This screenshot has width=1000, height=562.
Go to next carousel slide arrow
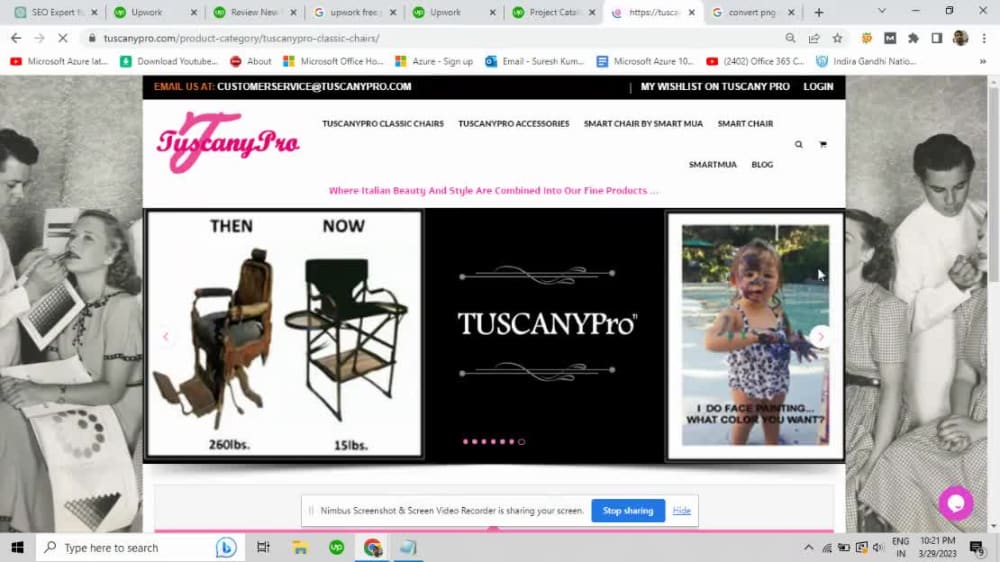(821, 336)
